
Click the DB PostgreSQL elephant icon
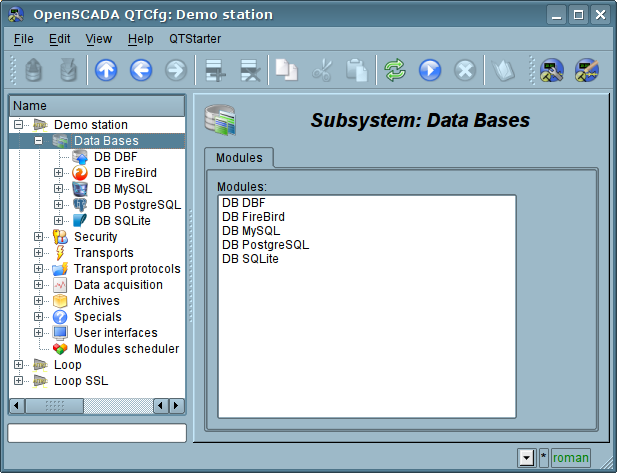(80, 205)
